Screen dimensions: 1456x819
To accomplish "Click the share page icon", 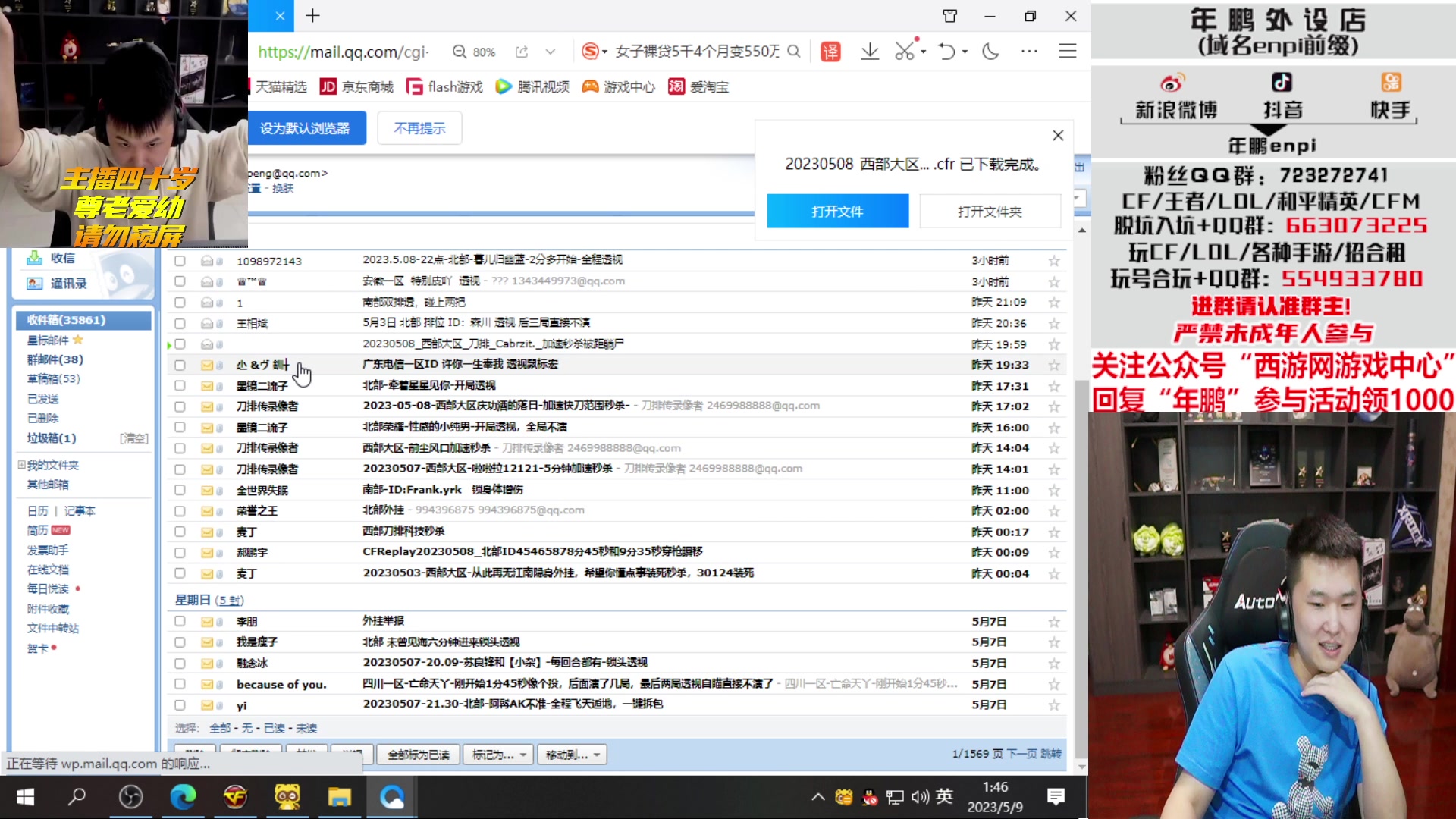I will click(x=522, y=52).
